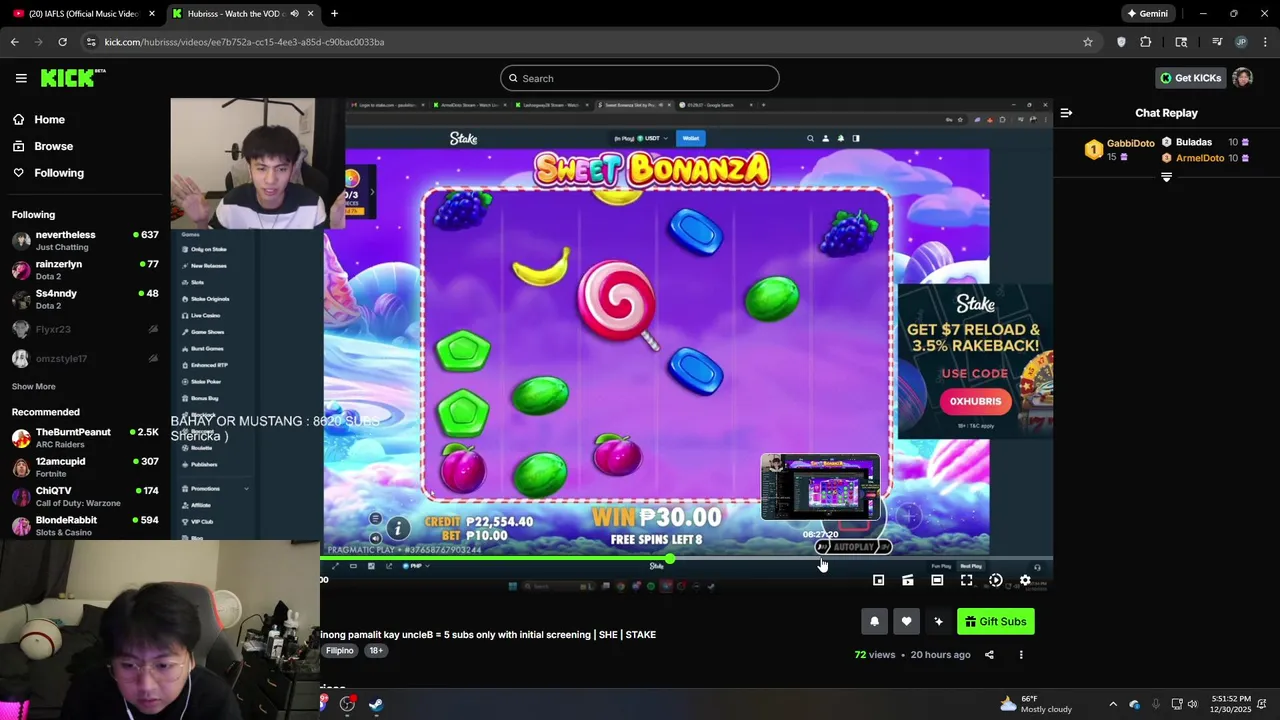Screen dimensions: 1280x720
Task: Open BlondeRabbit recommended channel
Action: [85, 526]
